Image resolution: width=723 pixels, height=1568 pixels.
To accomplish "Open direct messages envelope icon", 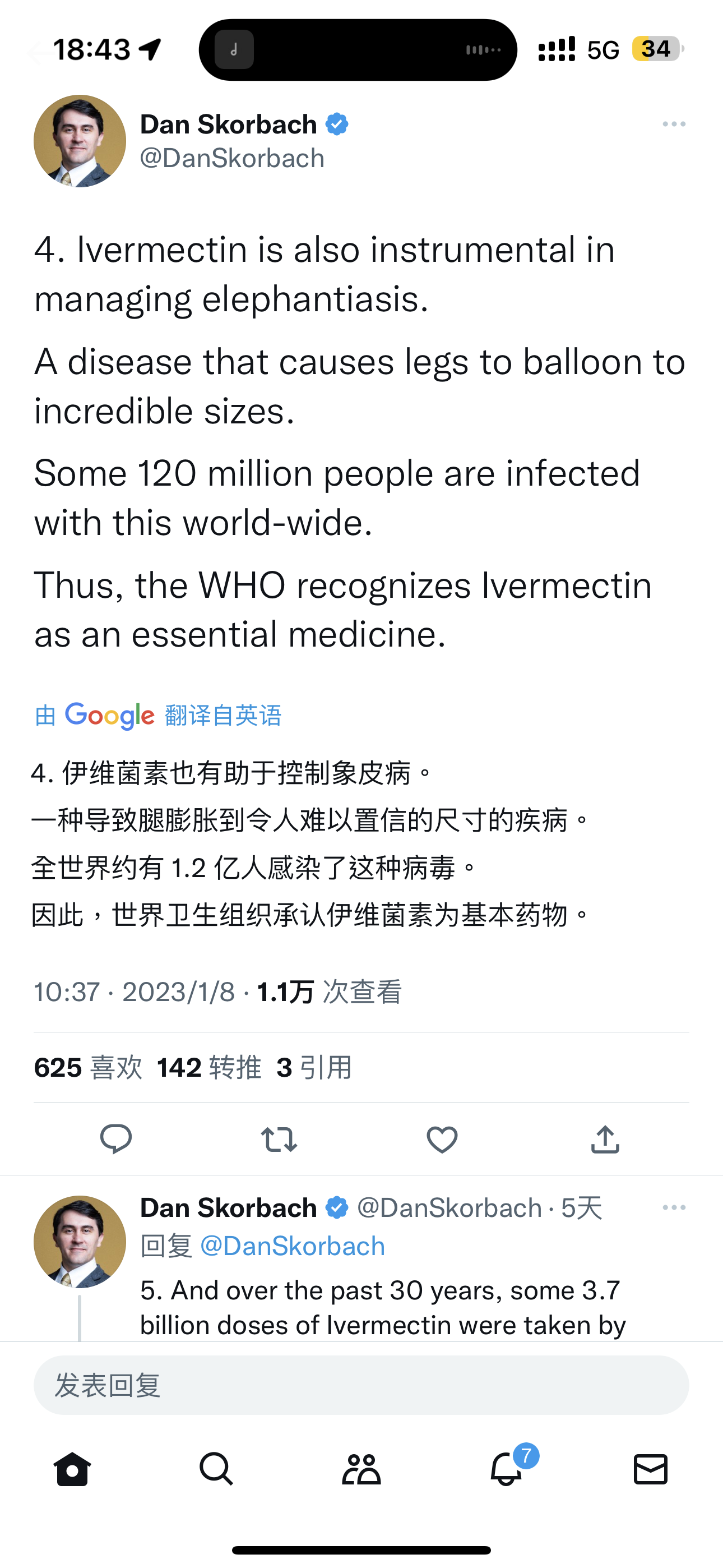I will pos(651,1469).
